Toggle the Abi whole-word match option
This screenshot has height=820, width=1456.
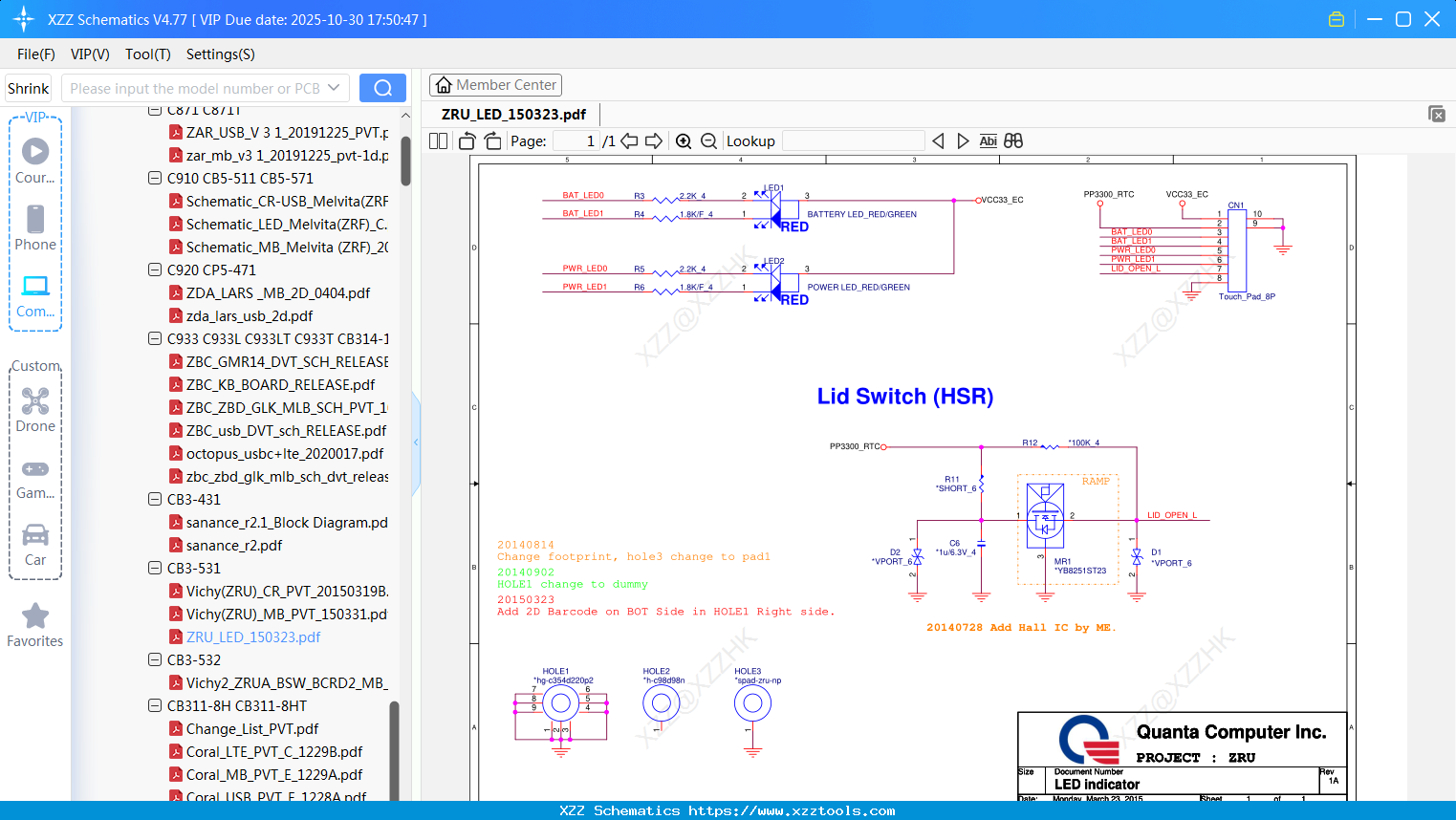(988, 141)
